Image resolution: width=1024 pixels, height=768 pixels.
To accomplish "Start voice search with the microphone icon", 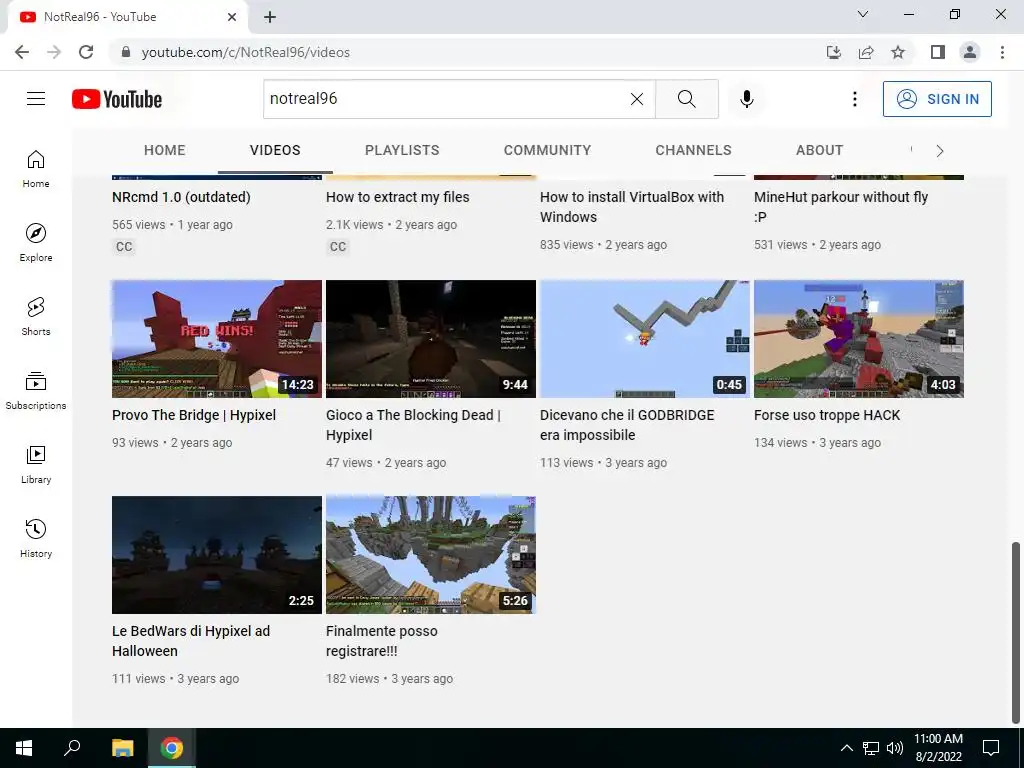I will [746, 99].
